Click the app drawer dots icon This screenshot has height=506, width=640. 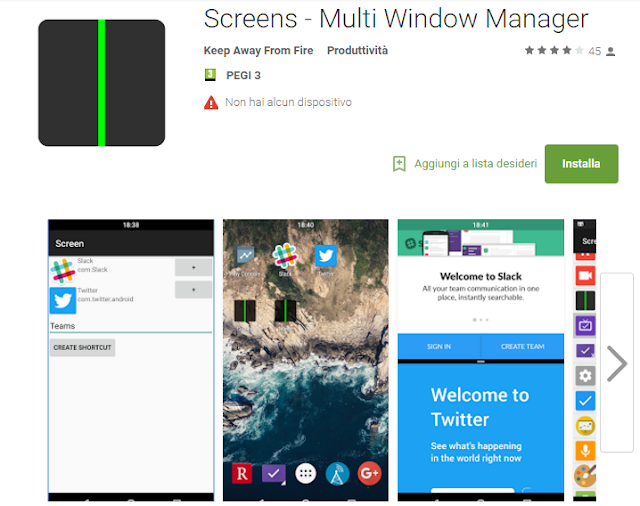306,473
